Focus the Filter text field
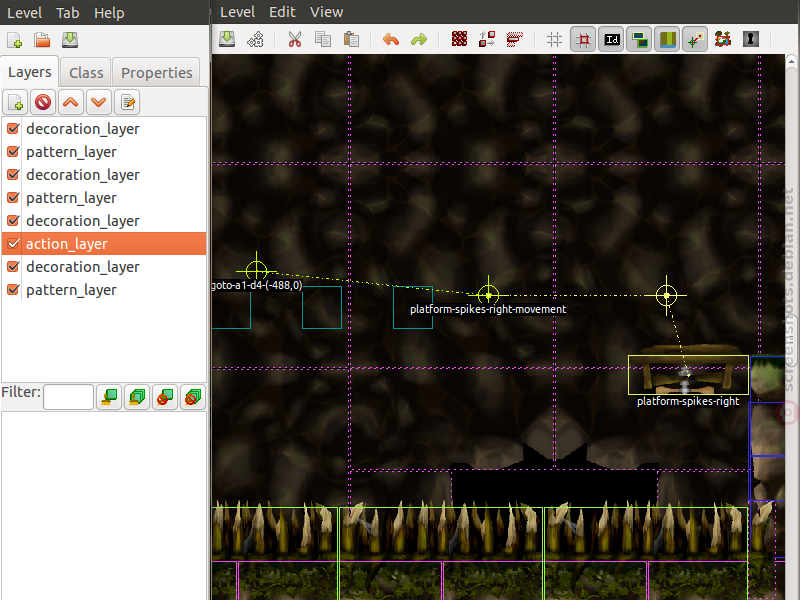This screenshot has width=800, height=600. click(x=68, y=397)
